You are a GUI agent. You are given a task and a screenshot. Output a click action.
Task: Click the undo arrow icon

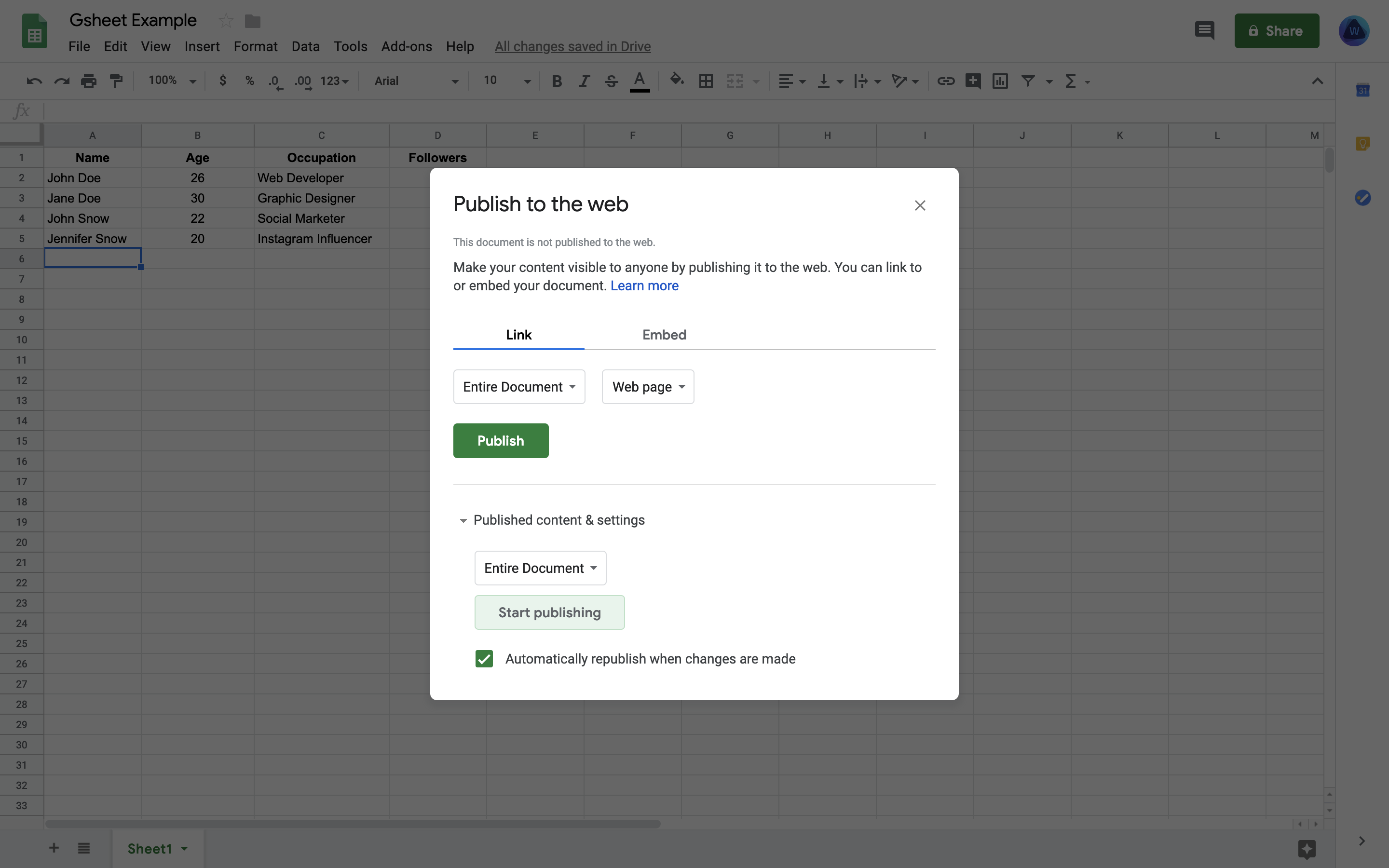[34, 81]
